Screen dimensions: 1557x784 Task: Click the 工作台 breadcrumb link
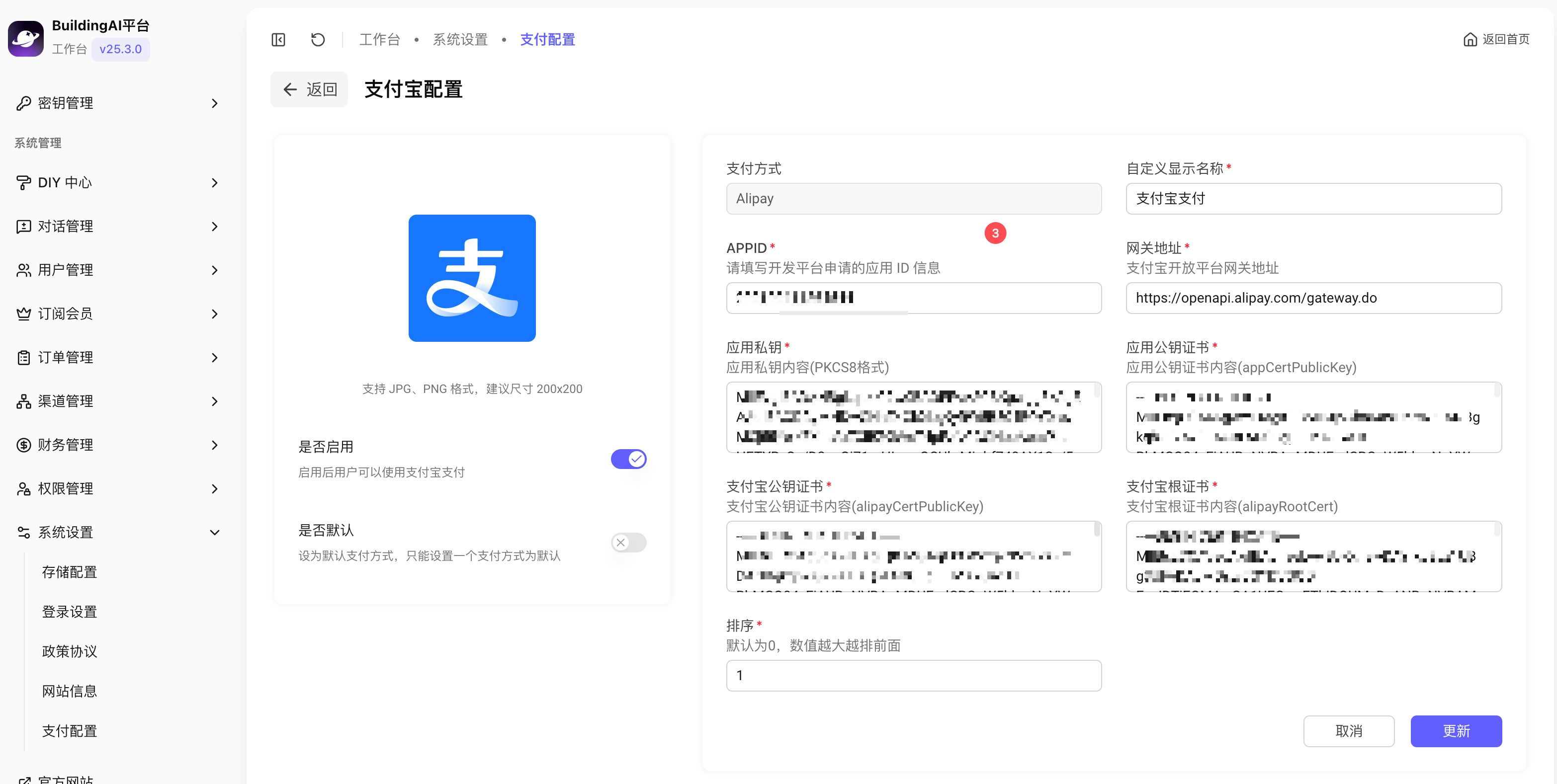coord(380,40)
